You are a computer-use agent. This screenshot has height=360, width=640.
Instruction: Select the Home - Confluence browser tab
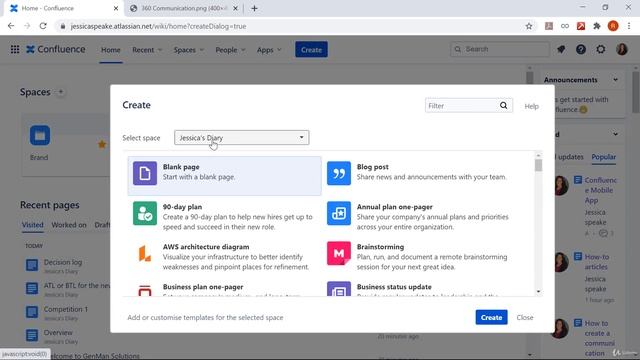click(63, 8)
